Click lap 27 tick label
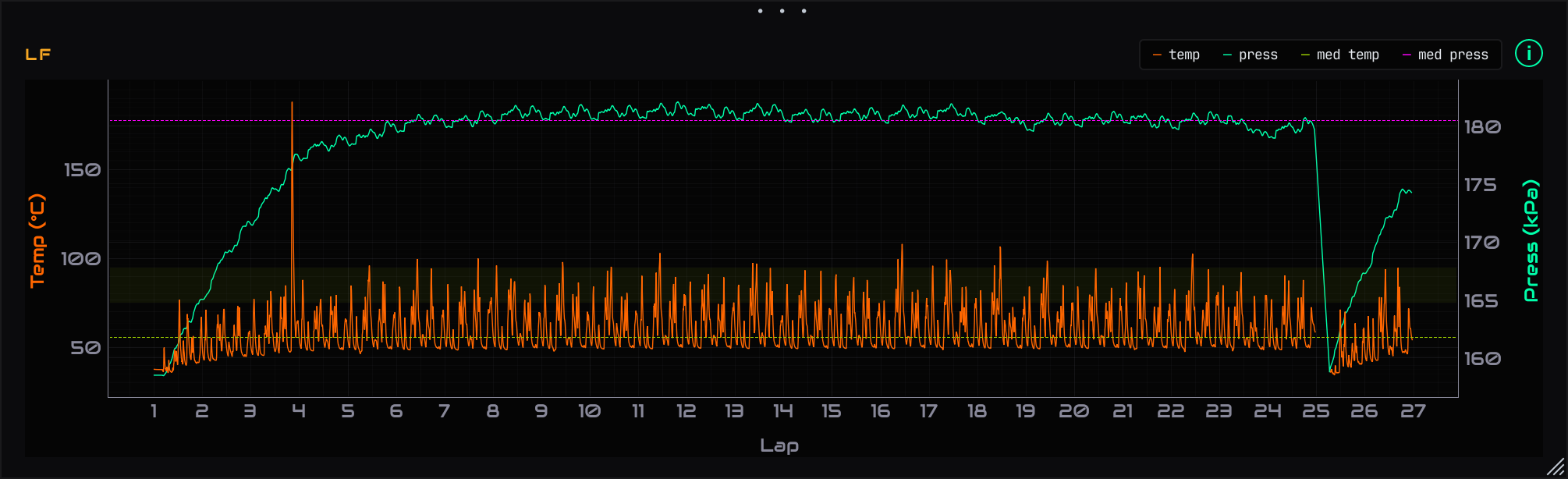The width and height of the screenshot is (1568, 479). [x=1413, y=411]
